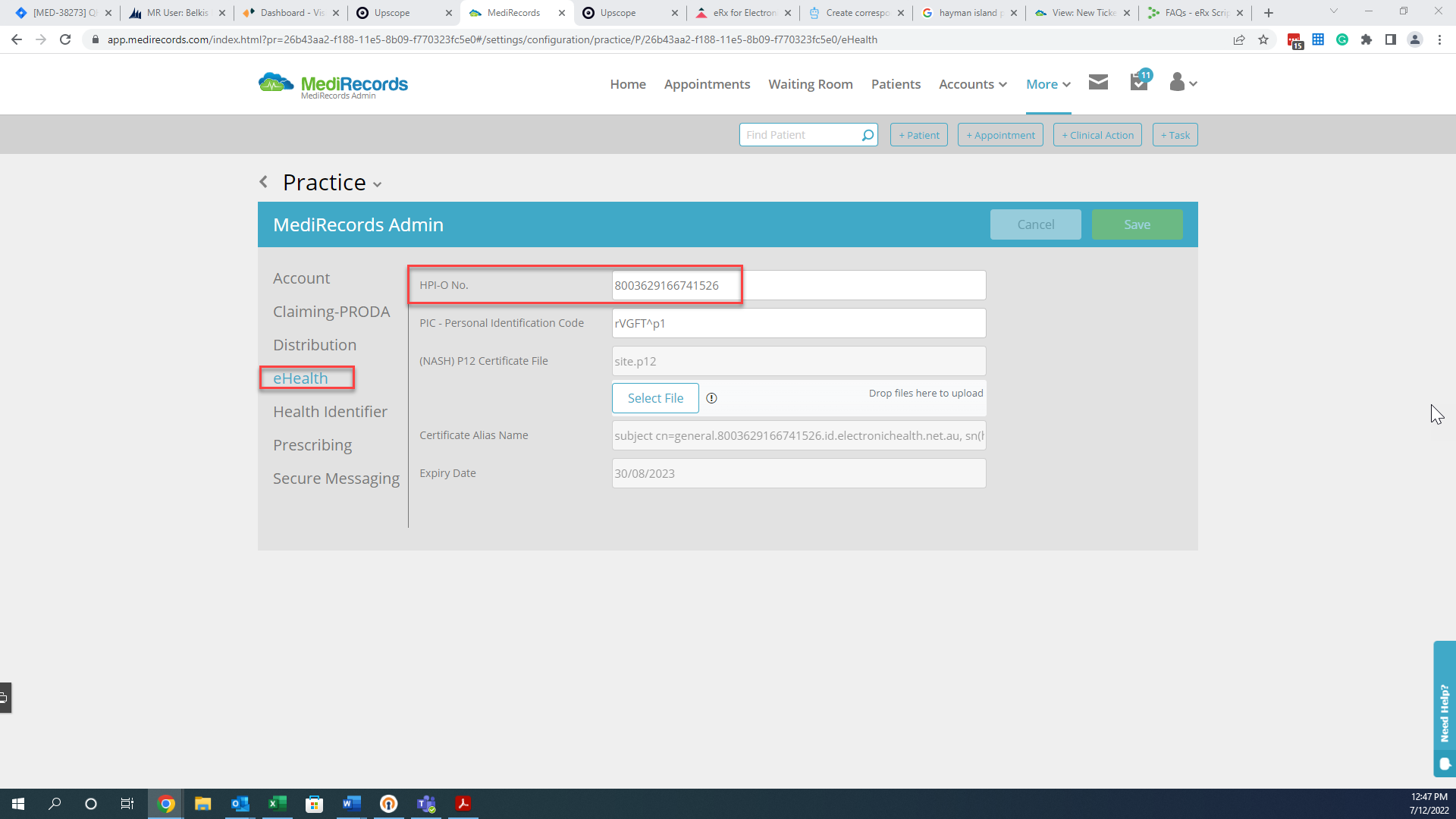
Task: Open File Explorer from taskbar
Action: coord(202,804)
